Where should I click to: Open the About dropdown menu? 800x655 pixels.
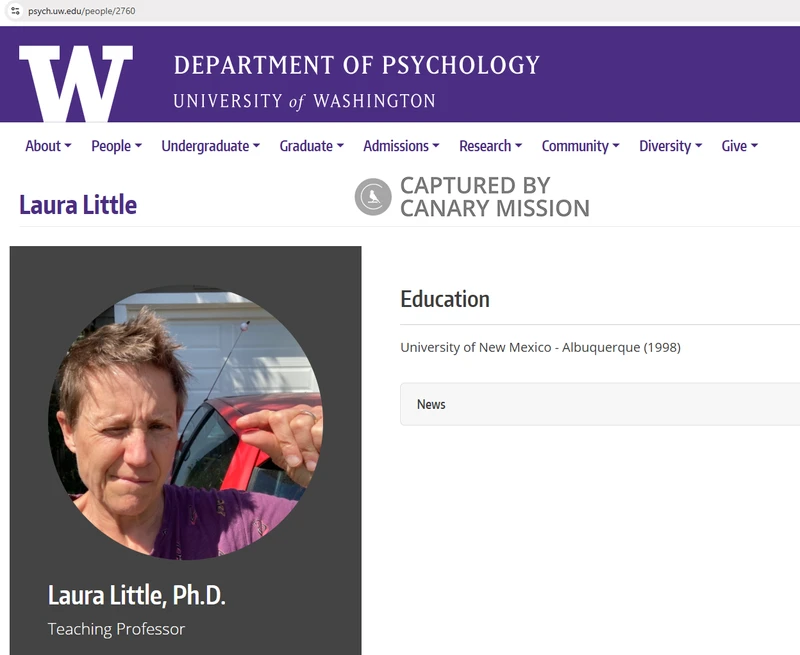click(x=48, y=146)
